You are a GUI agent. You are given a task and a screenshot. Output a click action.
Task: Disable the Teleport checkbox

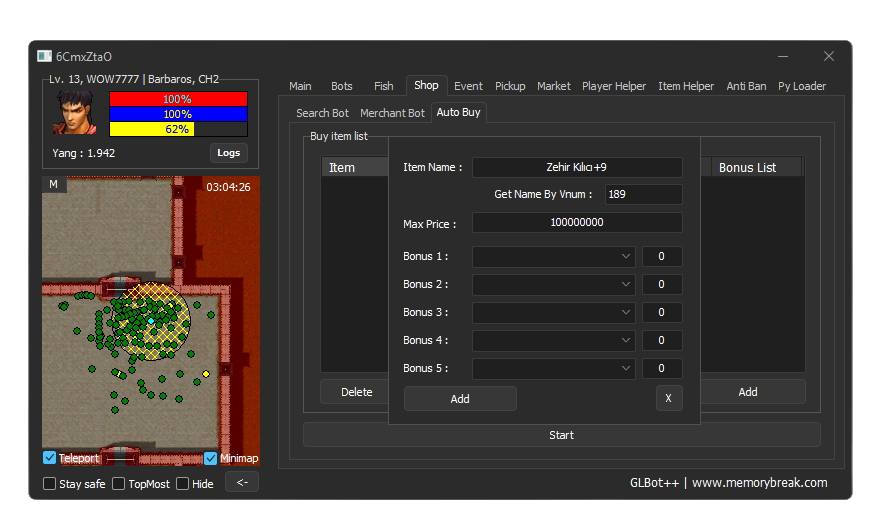pyautogui.click(x=49, y=458)
